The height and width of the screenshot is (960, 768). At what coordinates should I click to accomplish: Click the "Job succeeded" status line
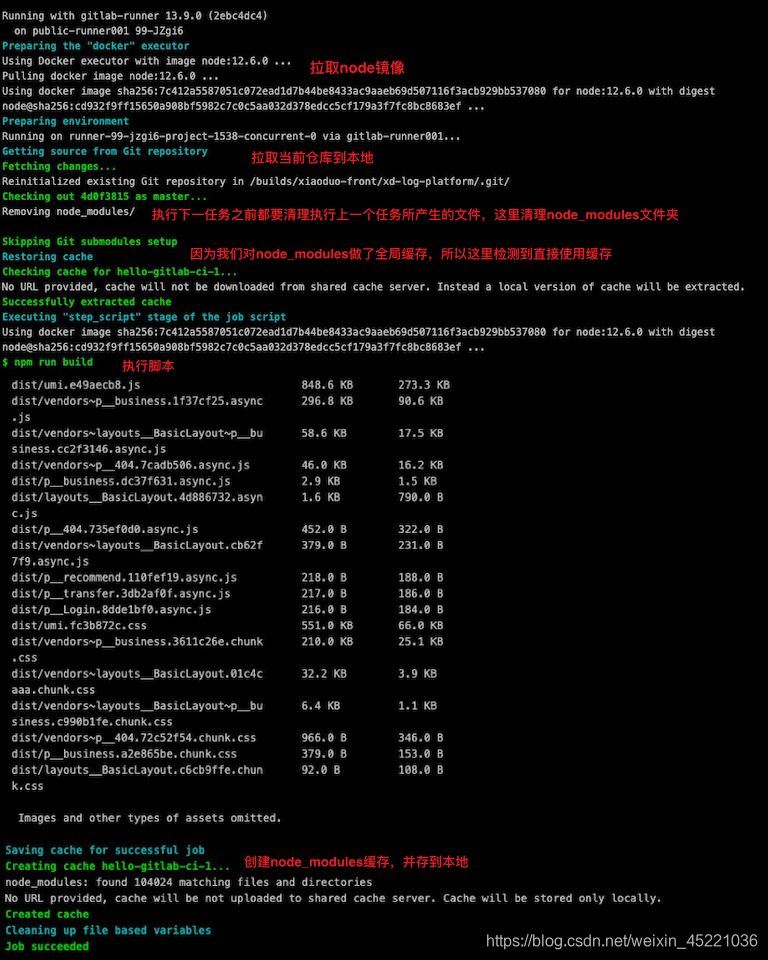click(47, 947)
